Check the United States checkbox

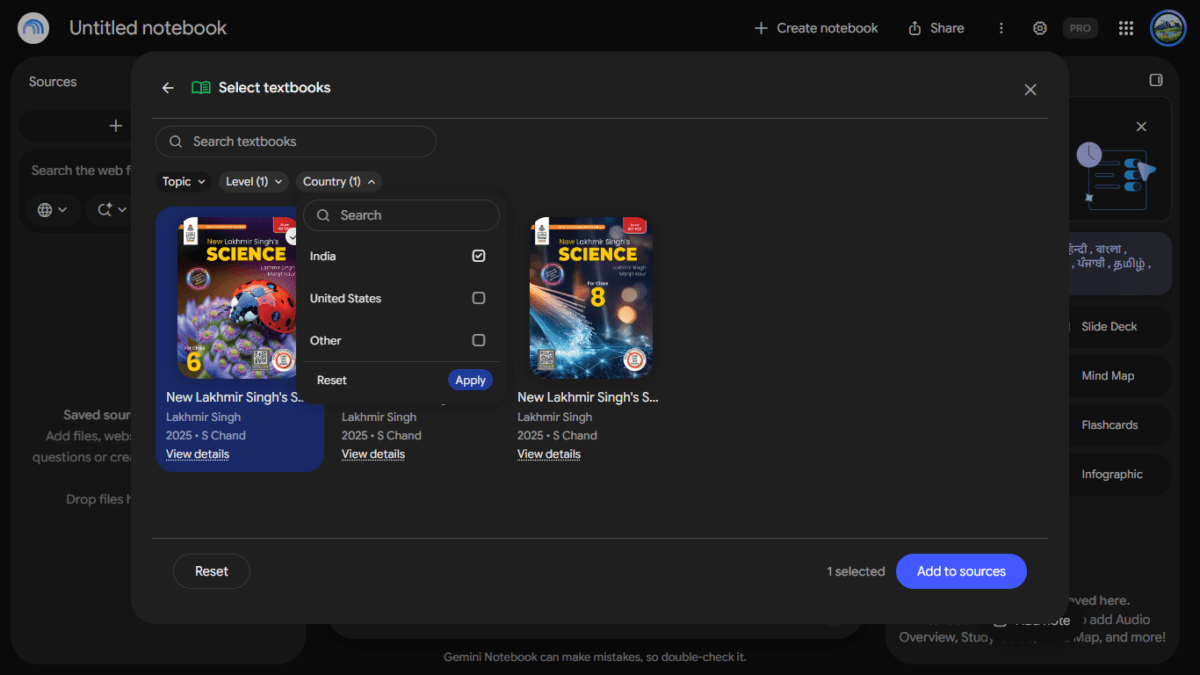pyautogui.click(x=478, y=298)
